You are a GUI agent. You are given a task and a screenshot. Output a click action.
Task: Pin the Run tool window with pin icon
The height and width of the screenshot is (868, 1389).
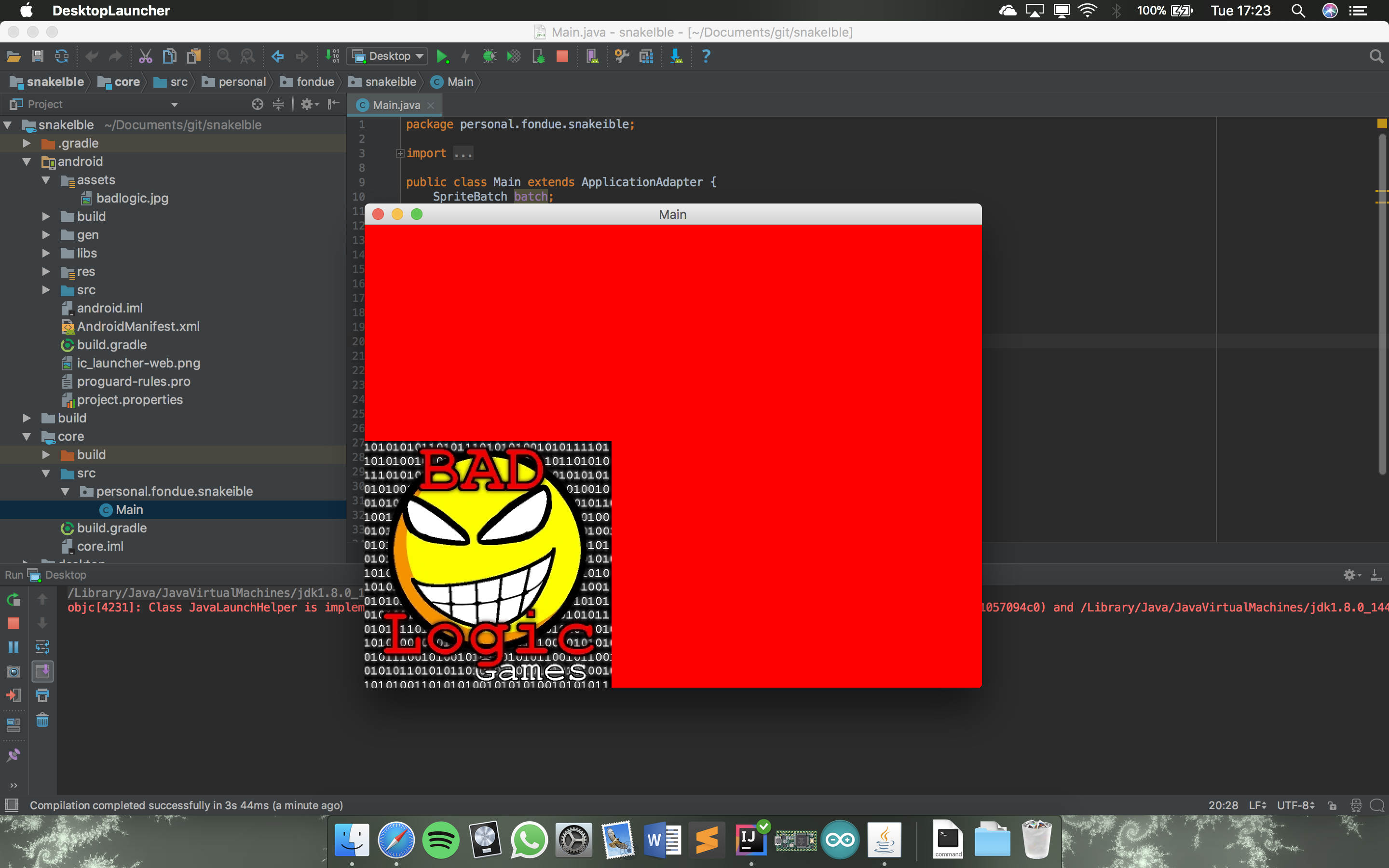pos(13,755)
